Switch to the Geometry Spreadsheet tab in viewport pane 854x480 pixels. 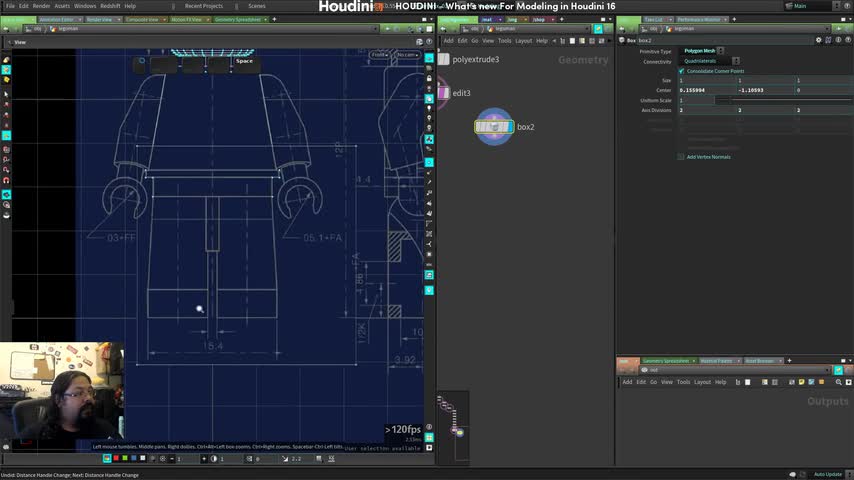[x=237, y=20]
